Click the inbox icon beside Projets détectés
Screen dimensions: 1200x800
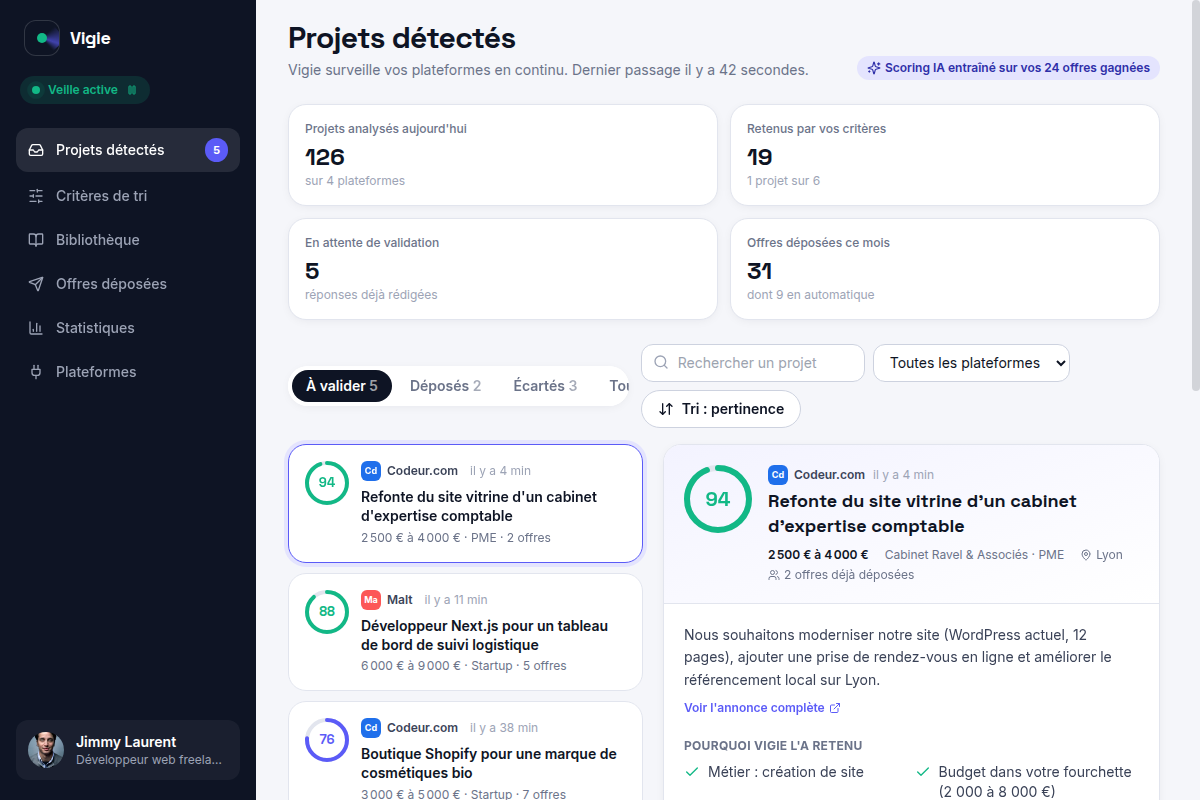pyautogui.click(x=36, y=150)
